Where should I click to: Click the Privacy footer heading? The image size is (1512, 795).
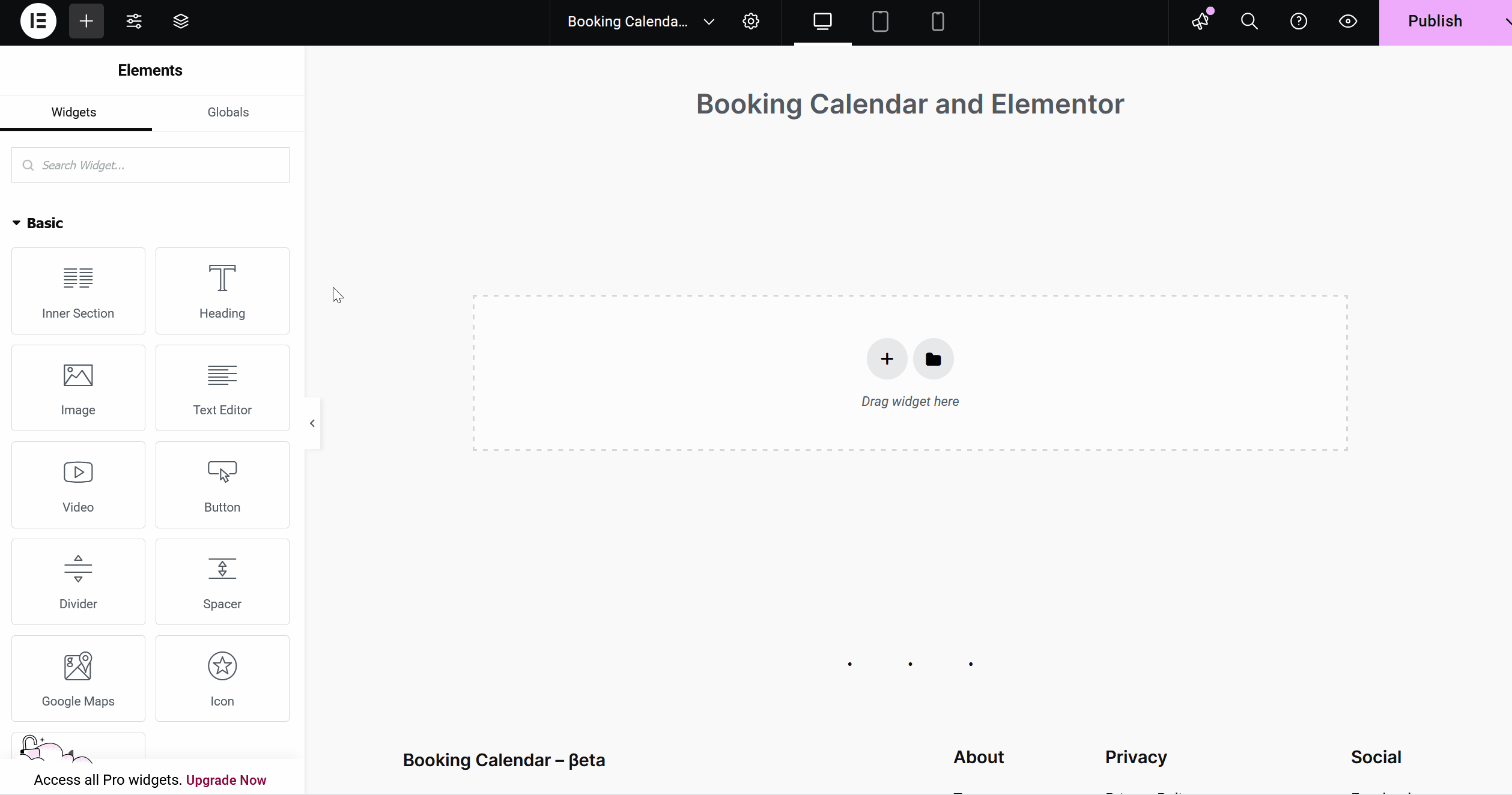click(x=1136, y=757)
